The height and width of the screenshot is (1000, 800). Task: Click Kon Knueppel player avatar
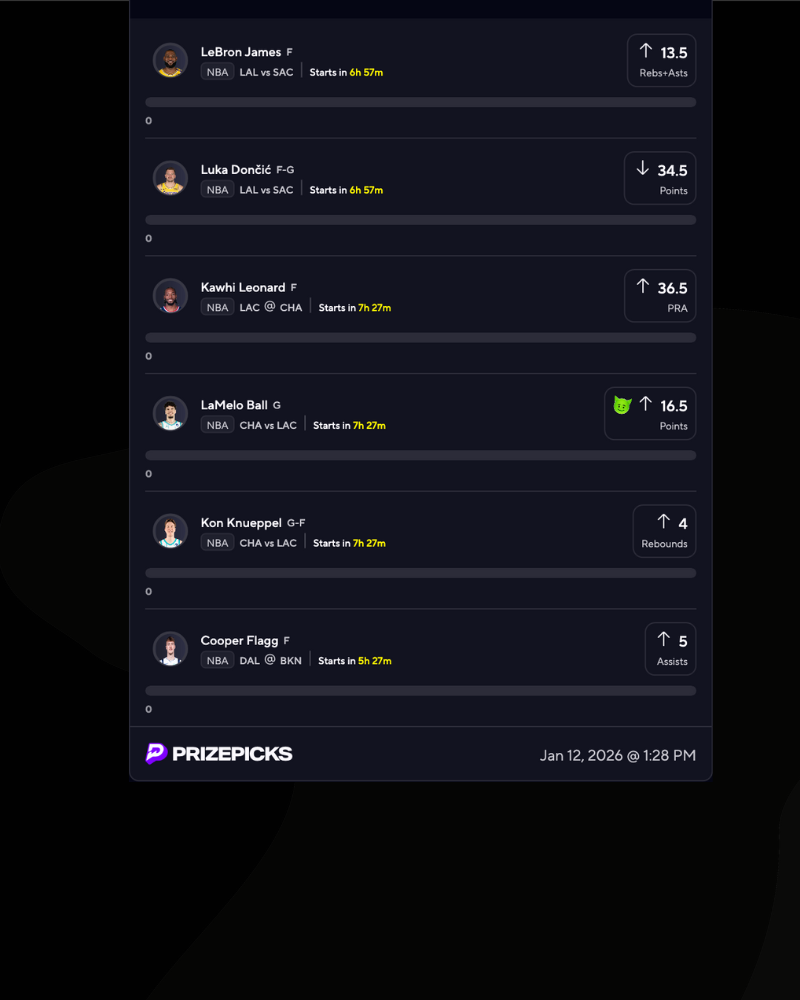point(170,531)
